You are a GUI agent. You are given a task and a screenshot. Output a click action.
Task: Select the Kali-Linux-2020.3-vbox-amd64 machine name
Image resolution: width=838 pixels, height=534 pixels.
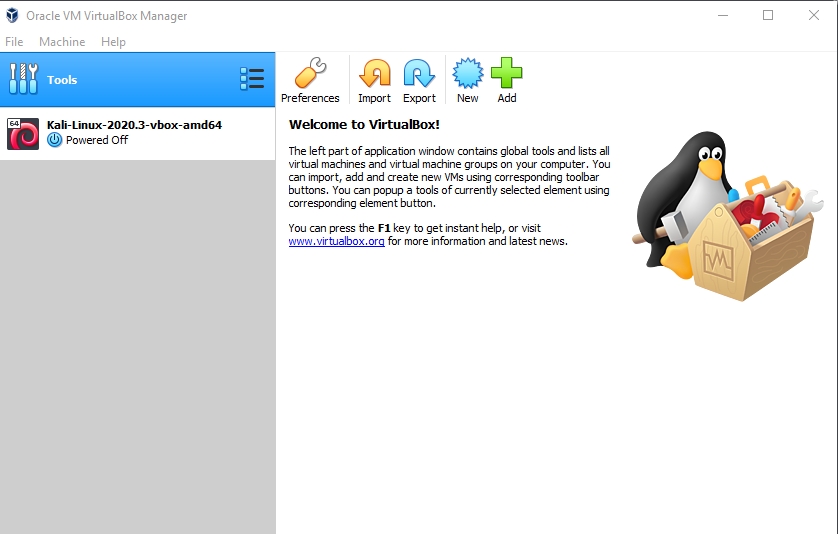(x=134, y=125)
